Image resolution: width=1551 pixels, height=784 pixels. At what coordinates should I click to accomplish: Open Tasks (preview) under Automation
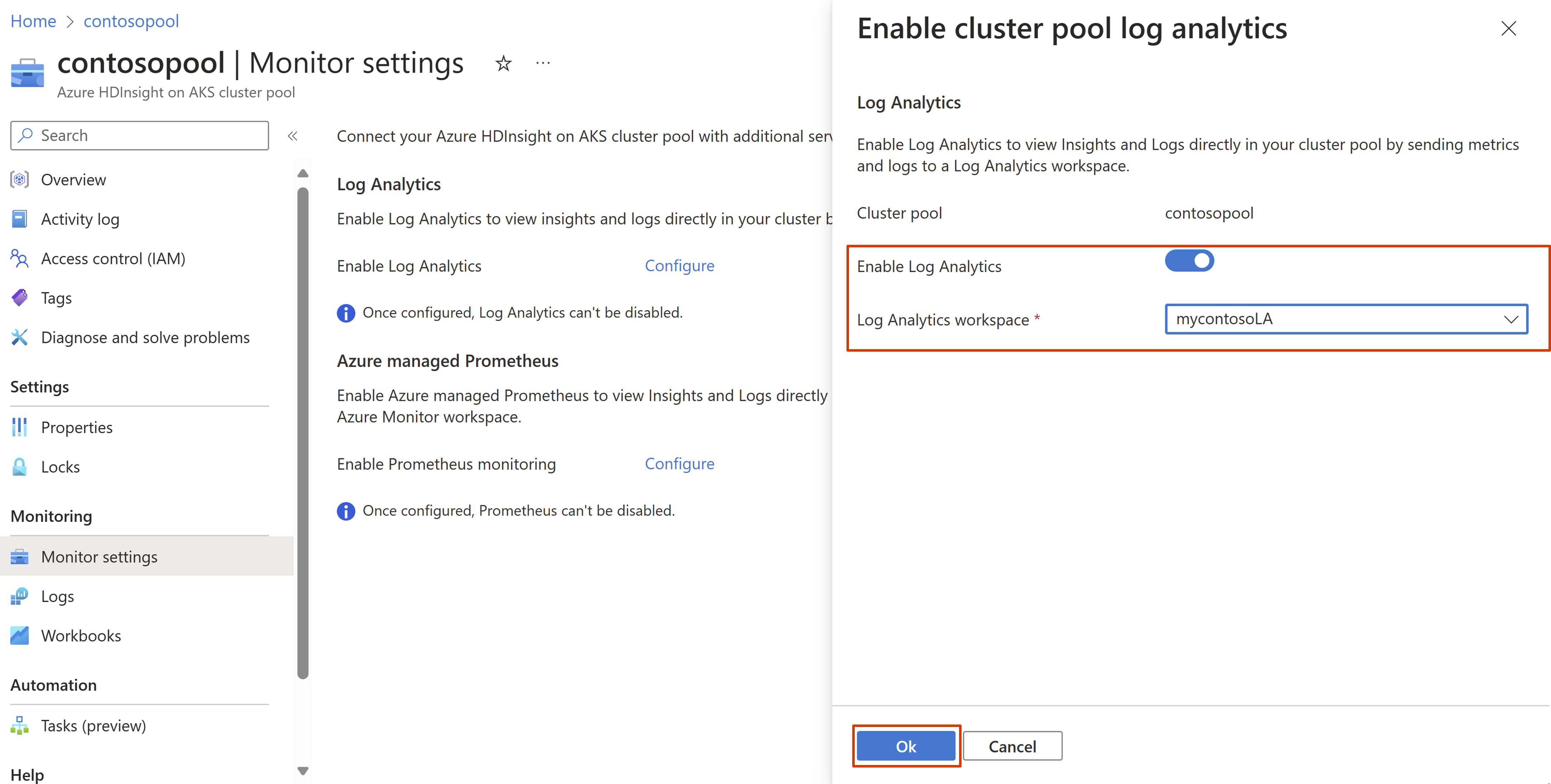point(93,725)
